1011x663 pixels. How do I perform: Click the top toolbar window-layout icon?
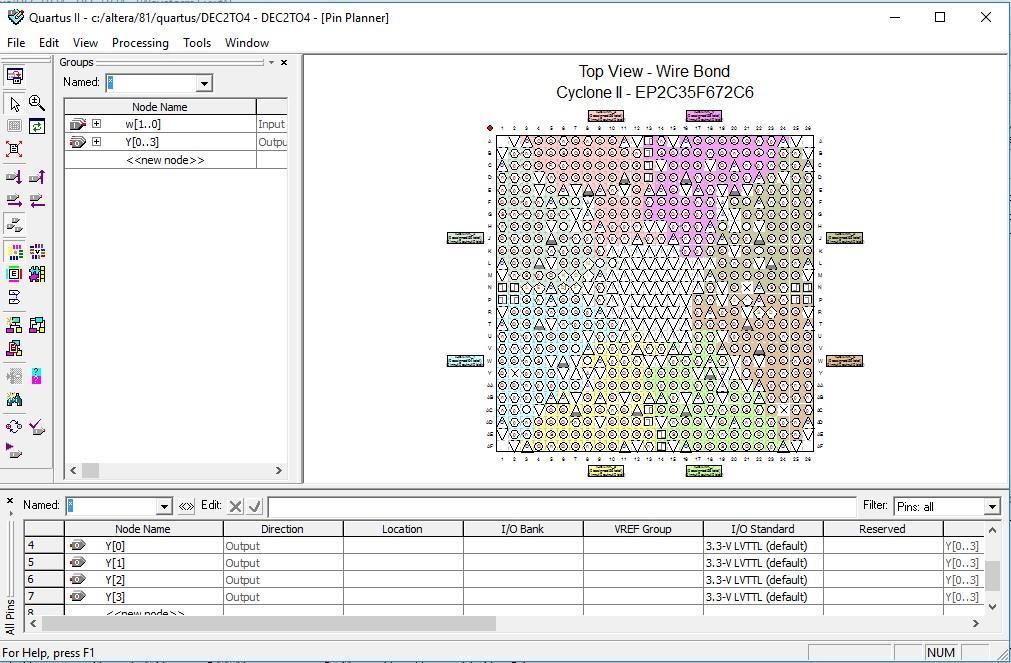[14, 76]
